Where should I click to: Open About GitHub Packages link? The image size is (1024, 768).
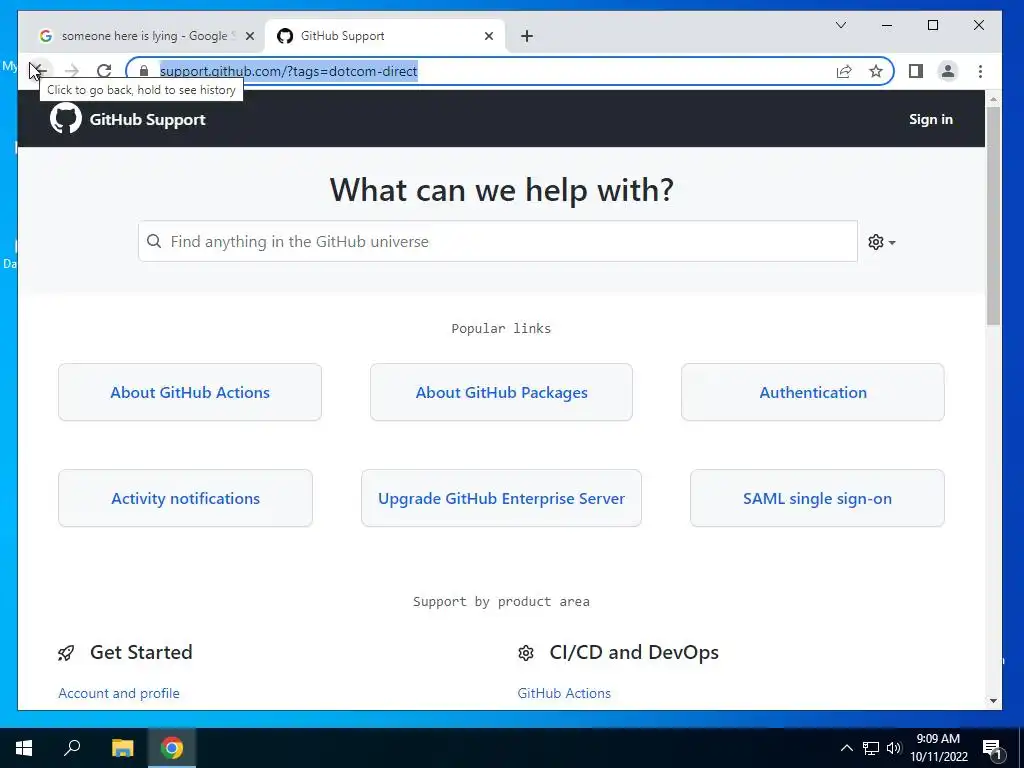[x=502, y=392]
